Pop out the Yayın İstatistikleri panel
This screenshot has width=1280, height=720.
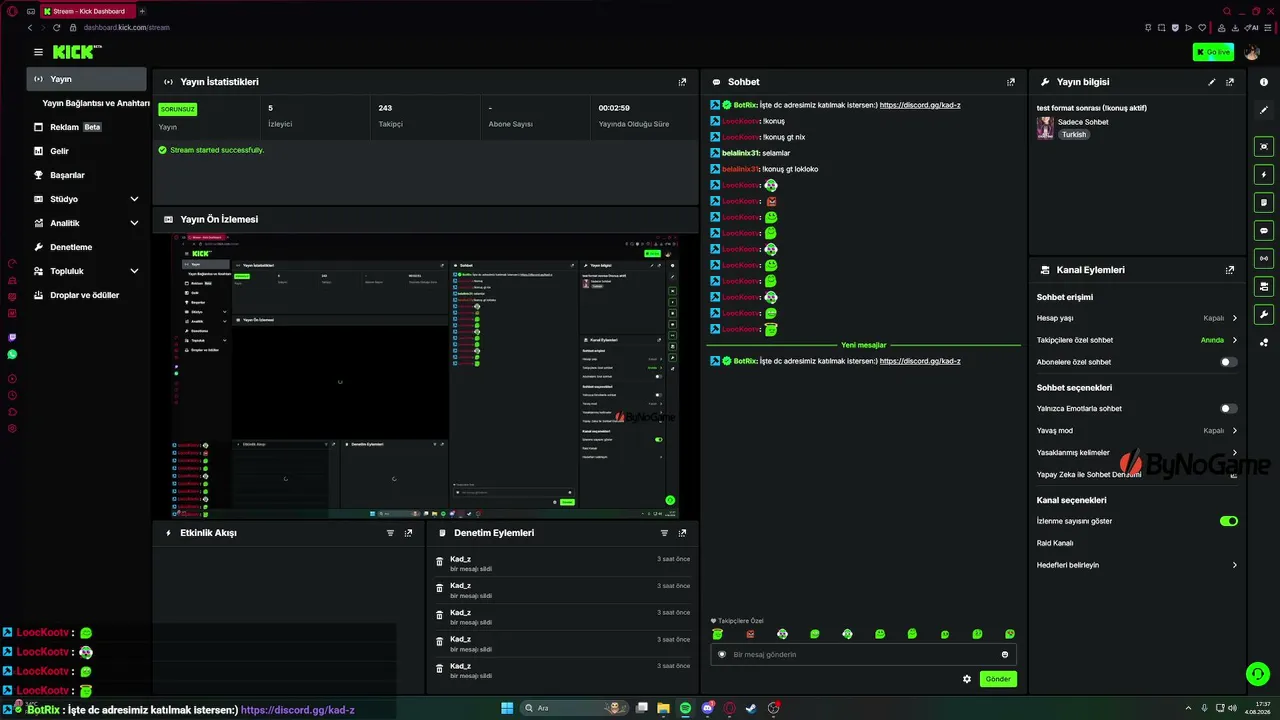pyautogui.click(x=682, y=82)
